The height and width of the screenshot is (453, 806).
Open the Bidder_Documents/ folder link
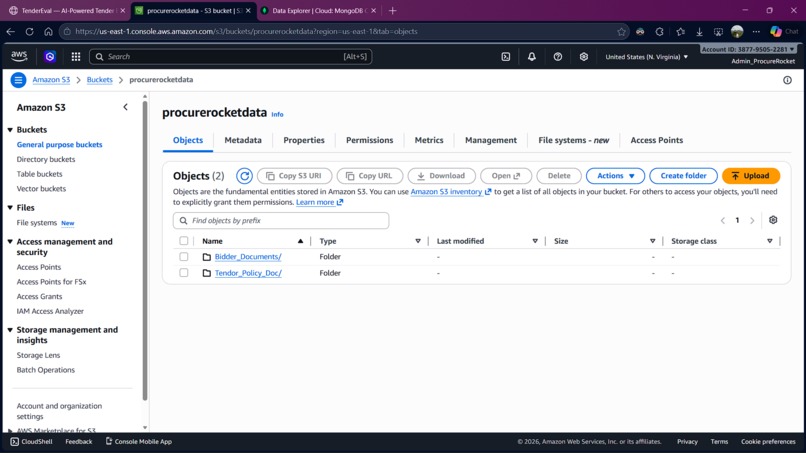click(x=248, y=257)
